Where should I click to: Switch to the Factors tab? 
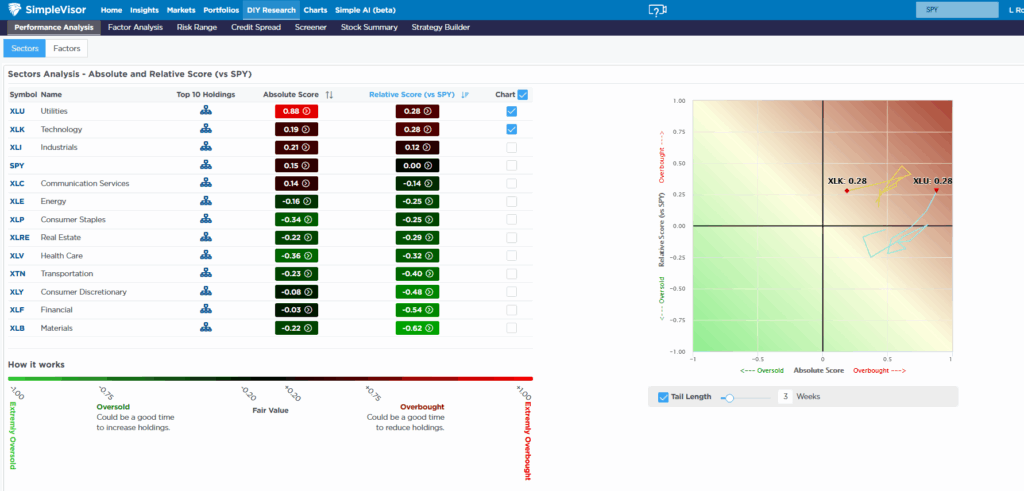pos(66,48)
